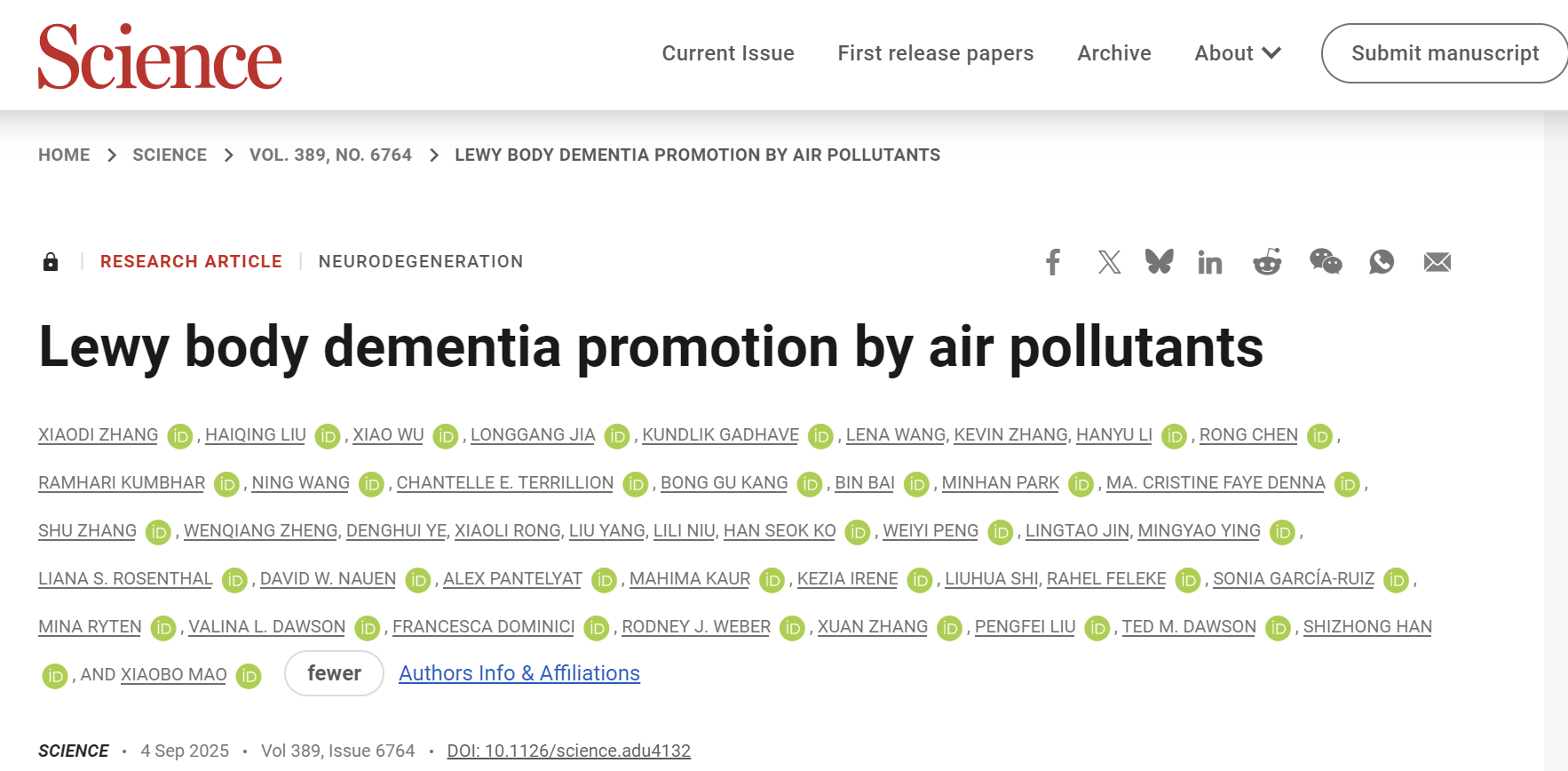Navigate to Vol. 389, No. 6764 breadcrumb
1568x771 pixels.
pyautogui.click(x=330, y=155)
